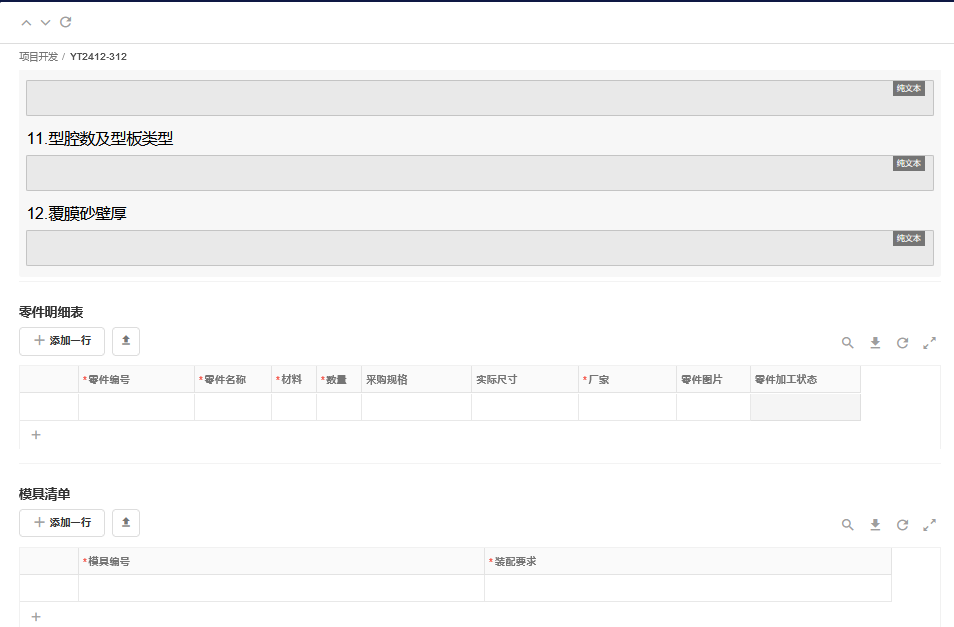Image resolution: width=954 pixels, height=627 pixels.
Task: Click the down chevron in the top toolbar
Action: 43,21
